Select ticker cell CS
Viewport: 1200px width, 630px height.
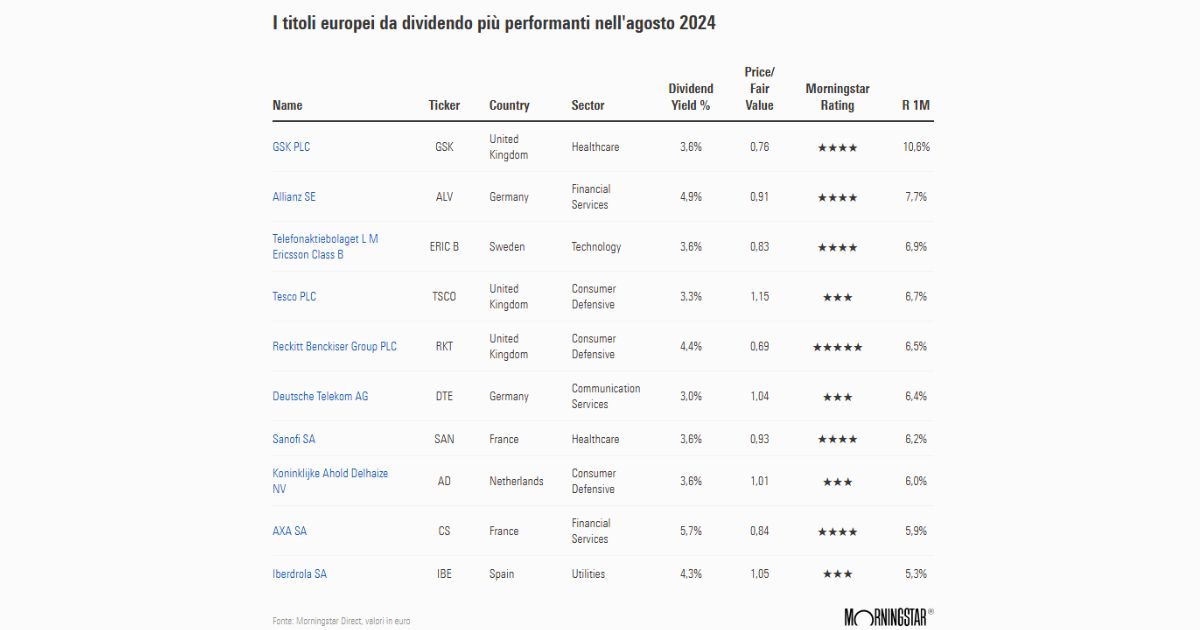444,531
